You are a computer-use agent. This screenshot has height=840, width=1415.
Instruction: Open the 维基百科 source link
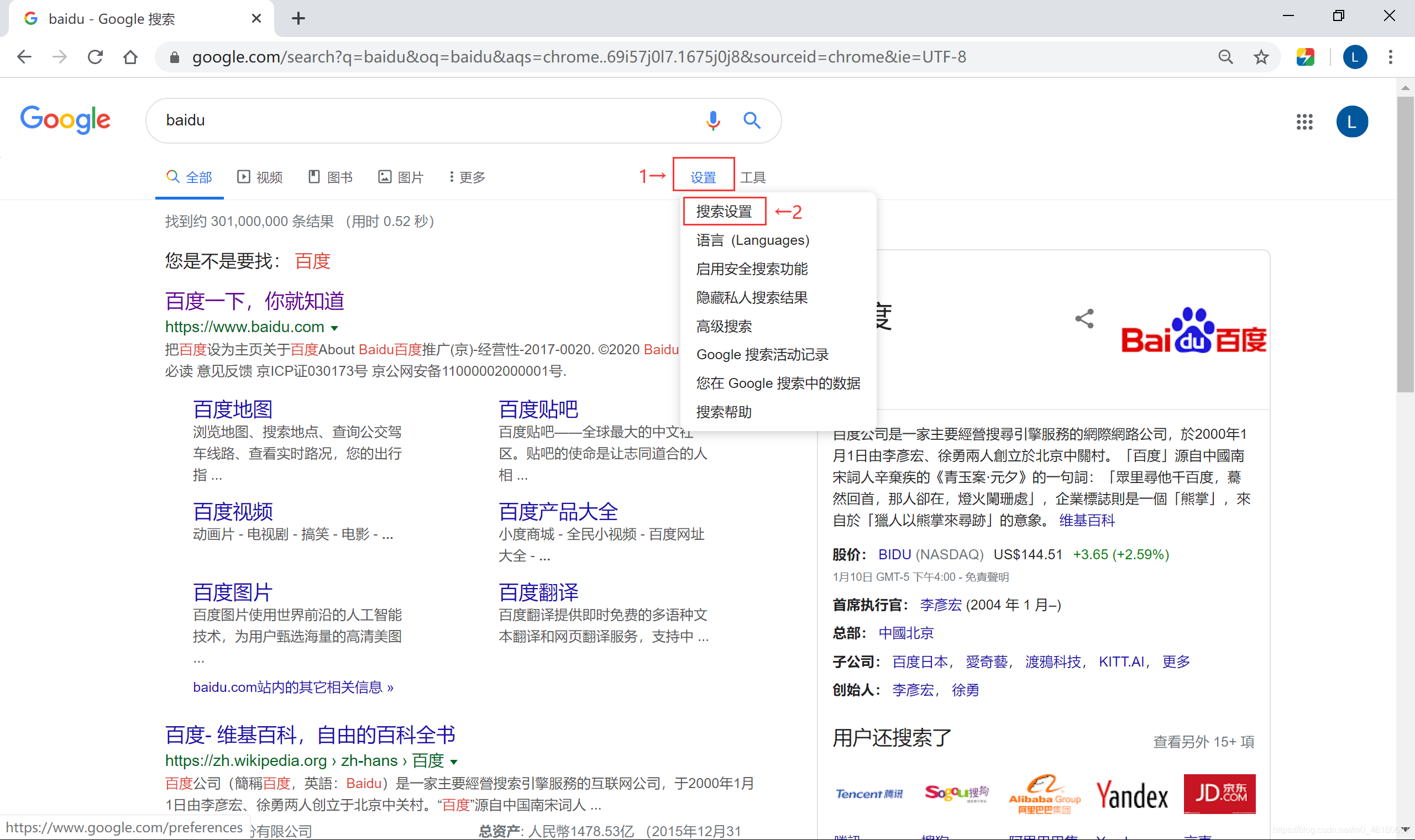tap(1087, 520)
